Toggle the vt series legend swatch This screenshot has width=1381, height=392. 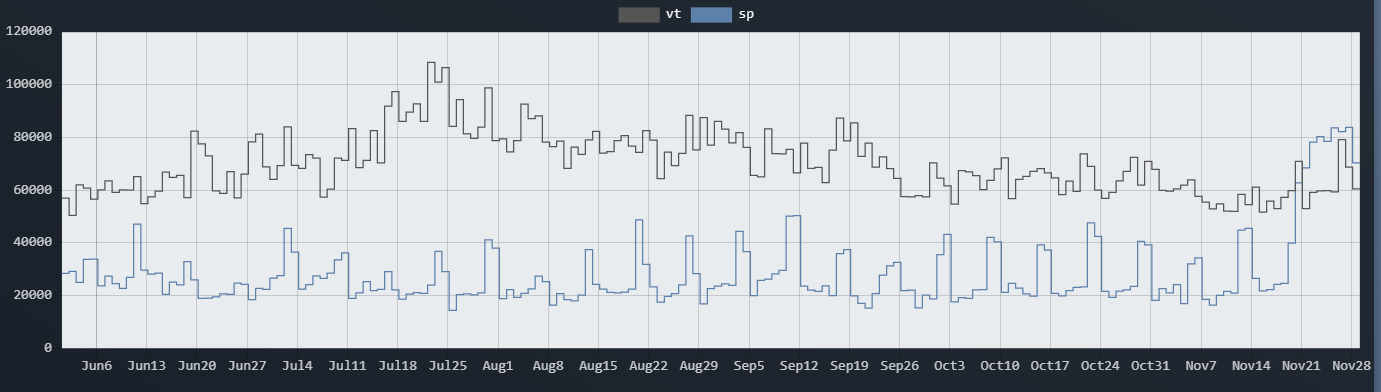pos(638,14)
